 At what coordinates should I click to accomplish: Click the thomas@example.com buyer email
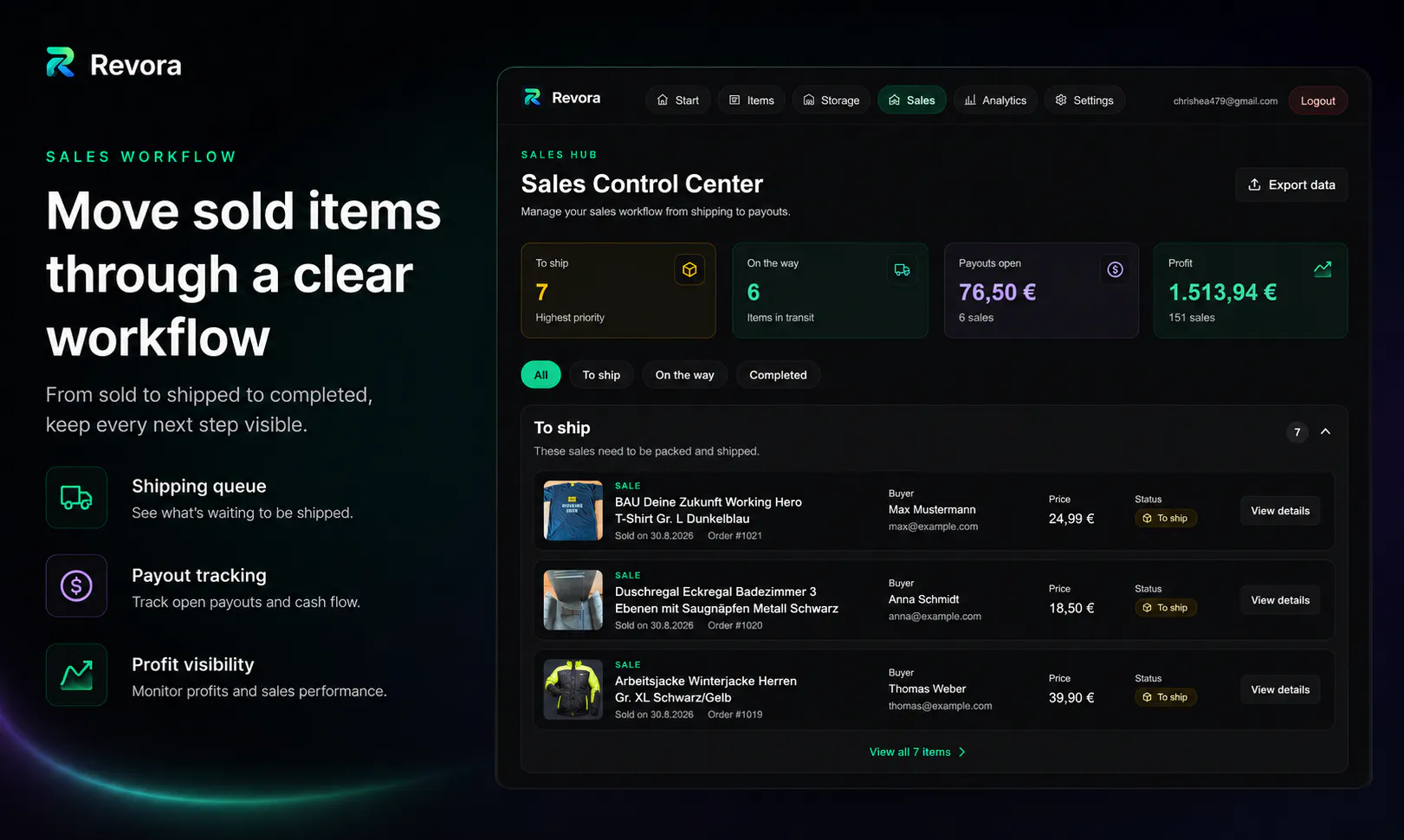click(940, 706)
